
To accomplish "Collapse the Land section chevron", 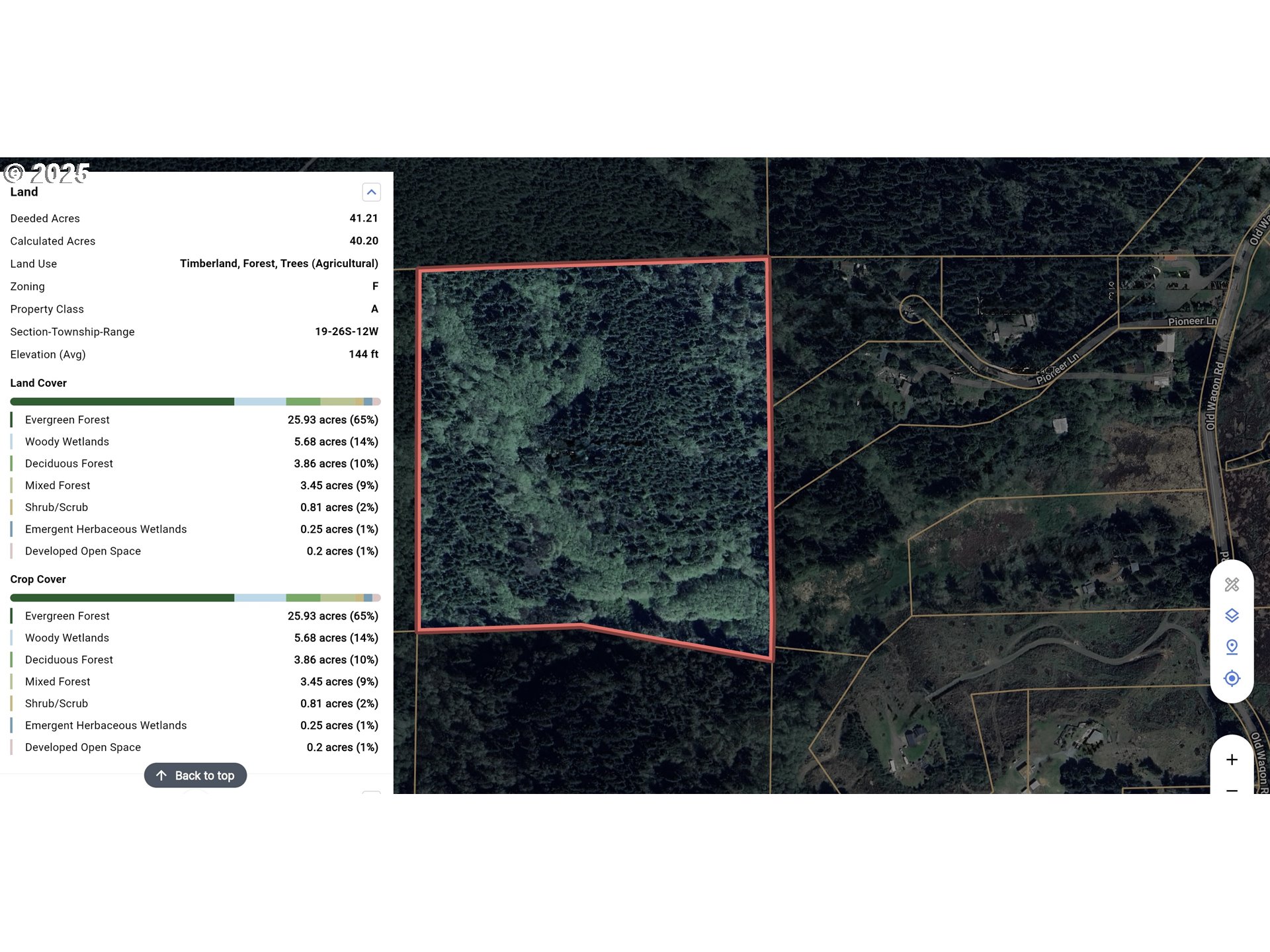I will pos(371,192).
